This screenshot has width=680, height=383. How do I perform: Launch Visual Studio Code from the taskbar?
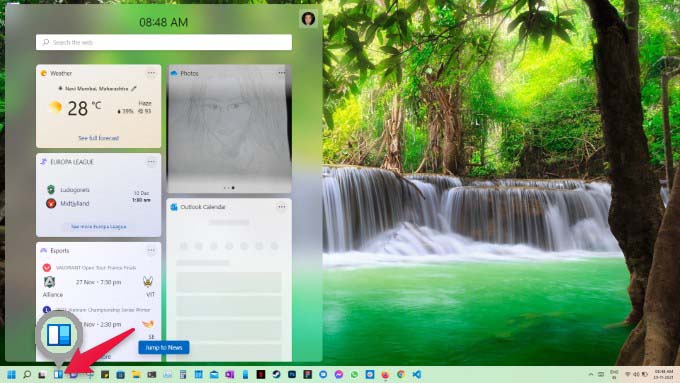(x=417, y=374)
